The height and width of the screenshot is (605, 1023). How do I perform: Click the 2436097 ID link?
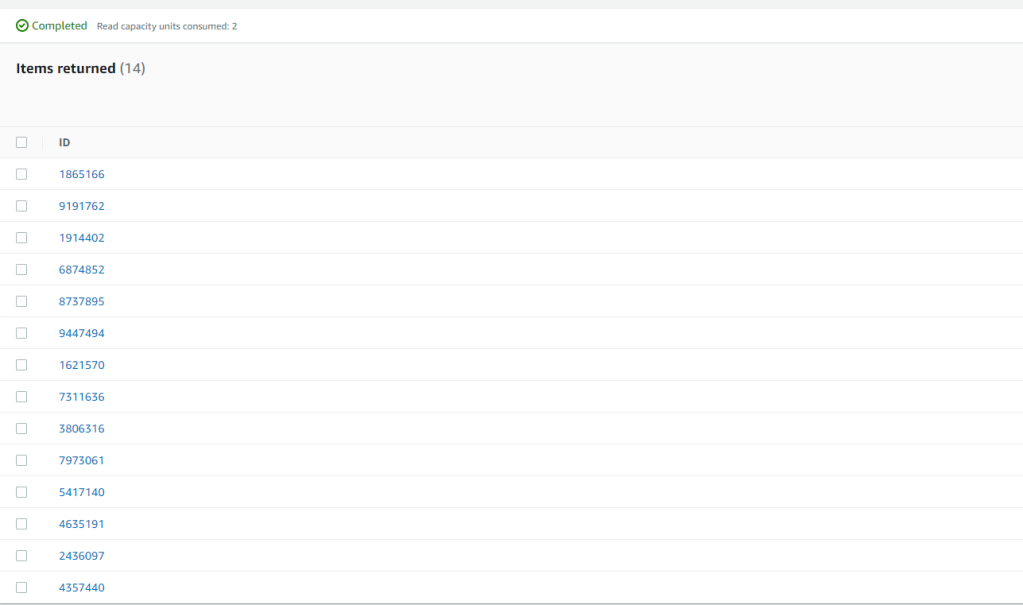[81, 556]
